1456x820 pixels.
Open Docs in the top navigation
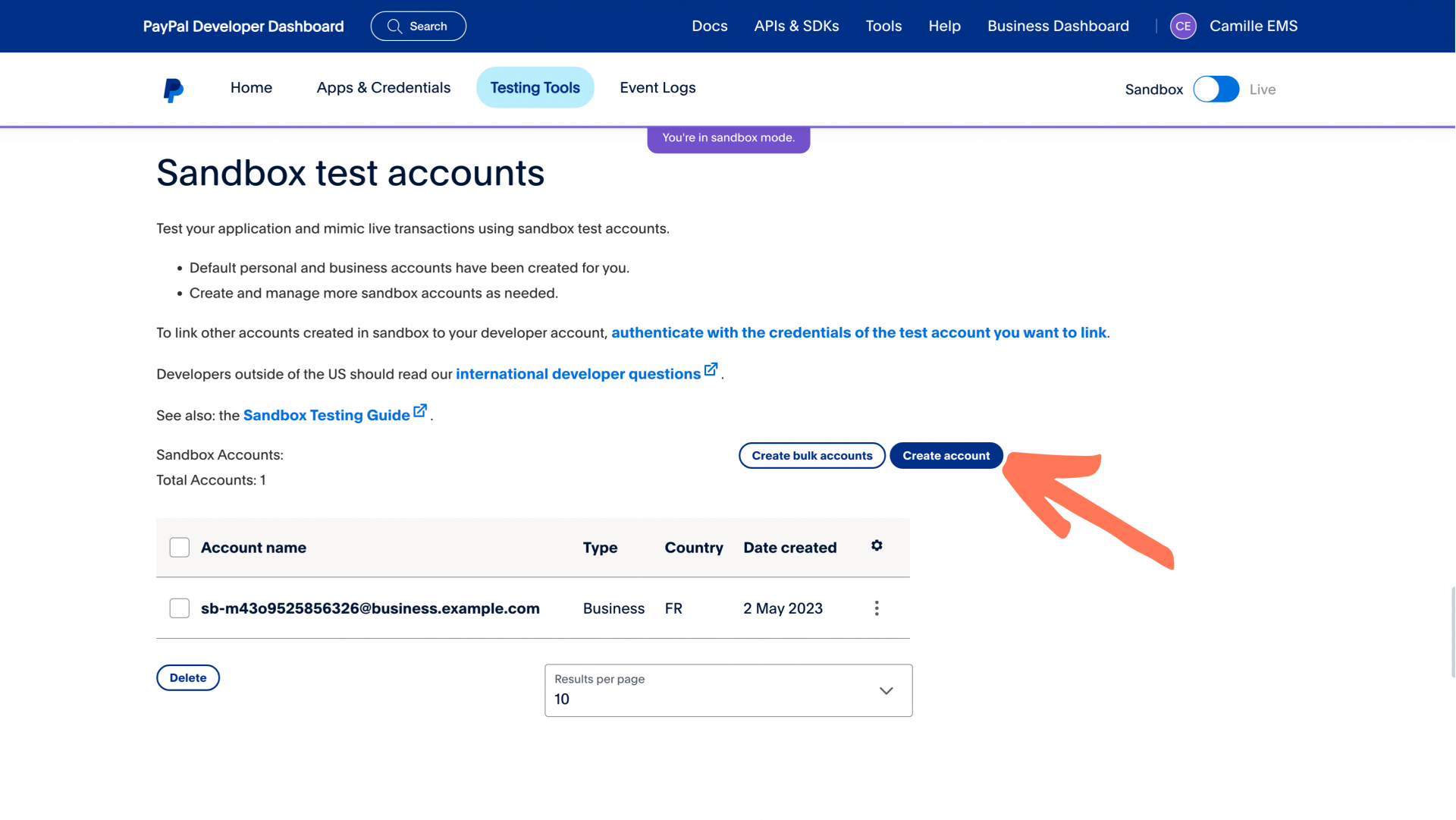709,27
